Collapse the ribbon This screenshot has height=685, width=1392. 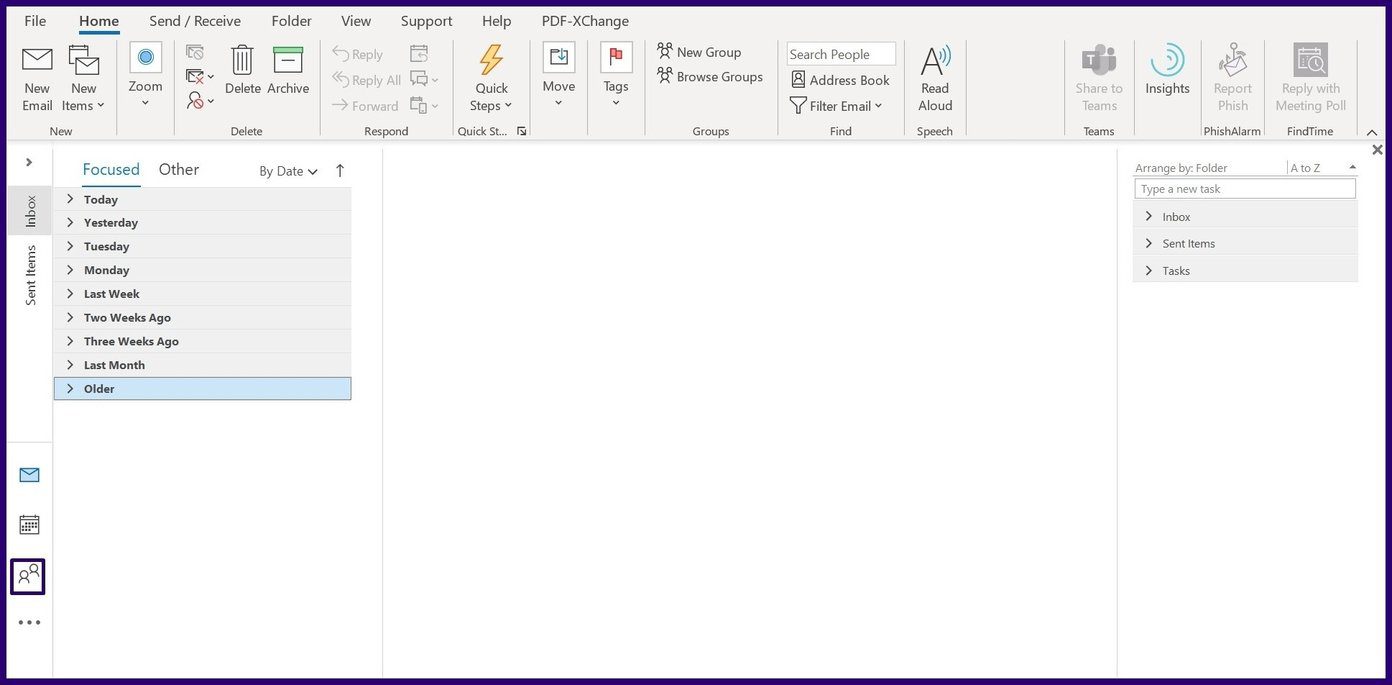pos(1372,132)
